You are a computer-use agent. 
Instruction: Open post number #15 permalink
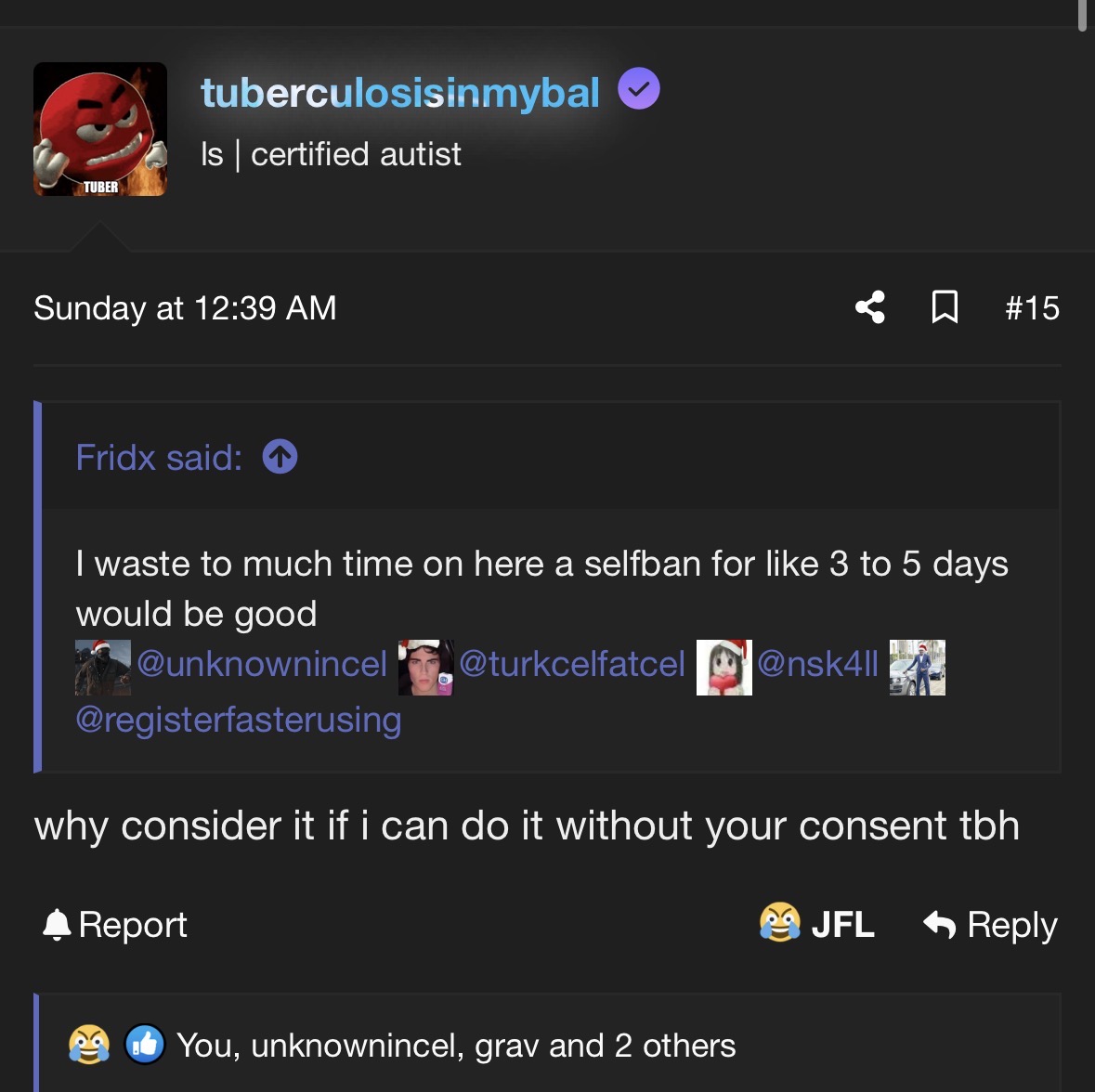pyautogui.click(x=1032, y=307)
